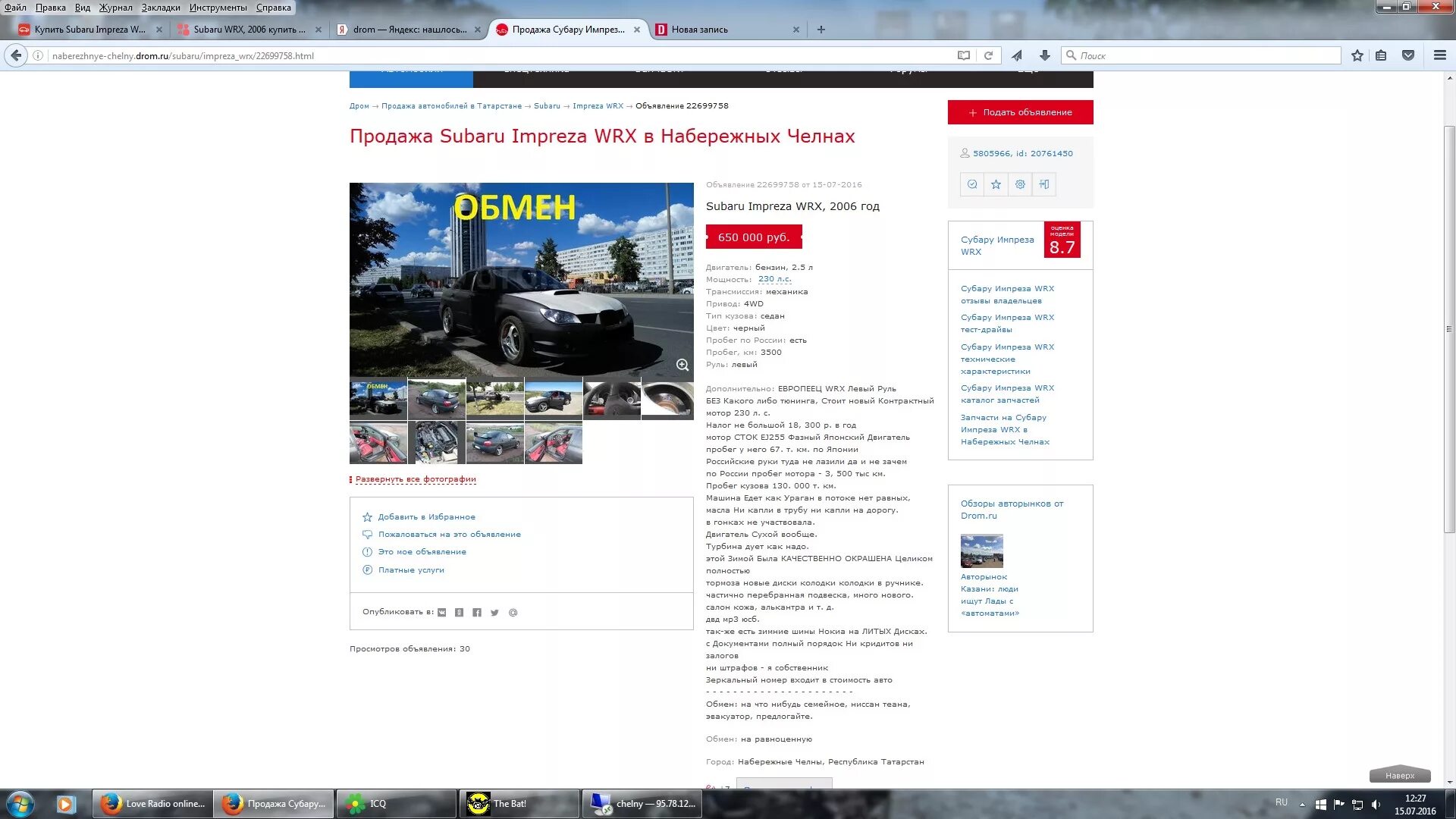
Task: Add listing to Избранное
Action: tap(426, 517)
